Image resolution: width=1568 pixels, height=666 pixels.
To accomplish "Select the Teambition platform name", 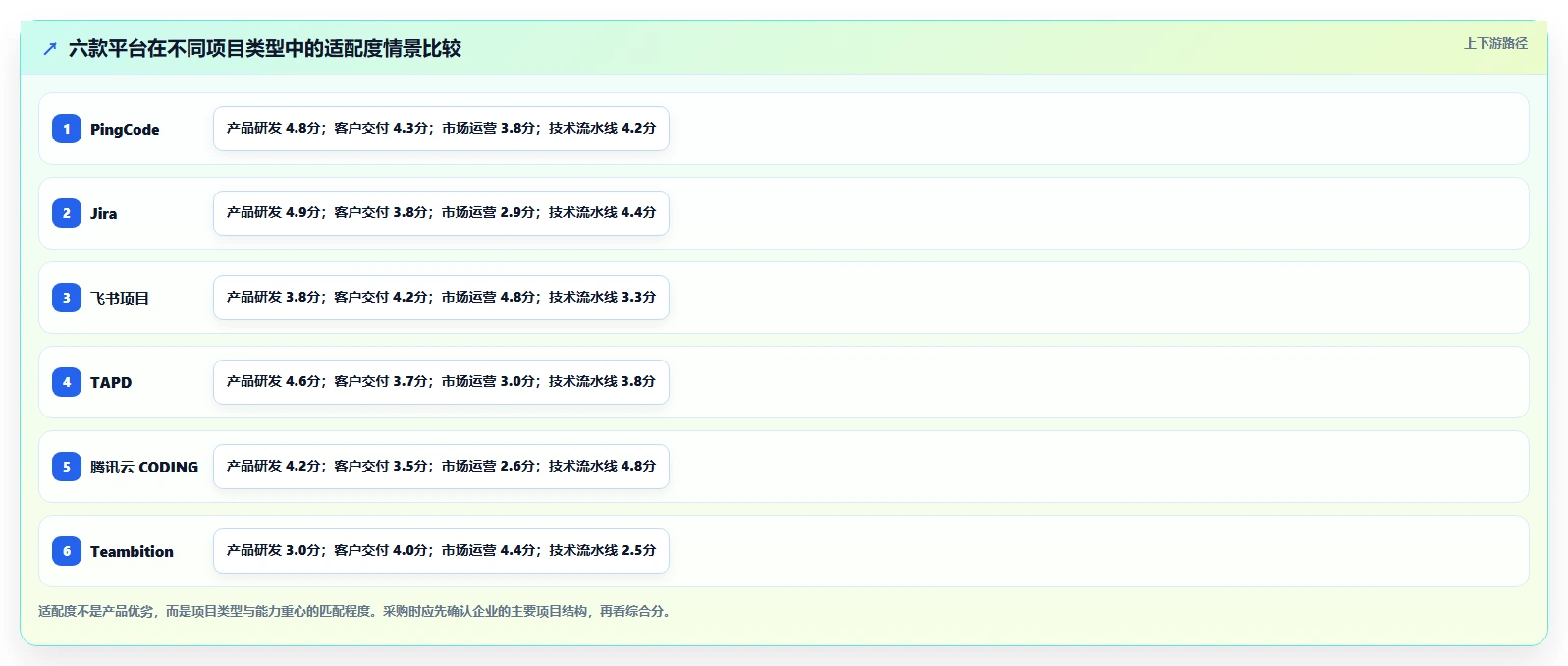I will coord(132,551).
